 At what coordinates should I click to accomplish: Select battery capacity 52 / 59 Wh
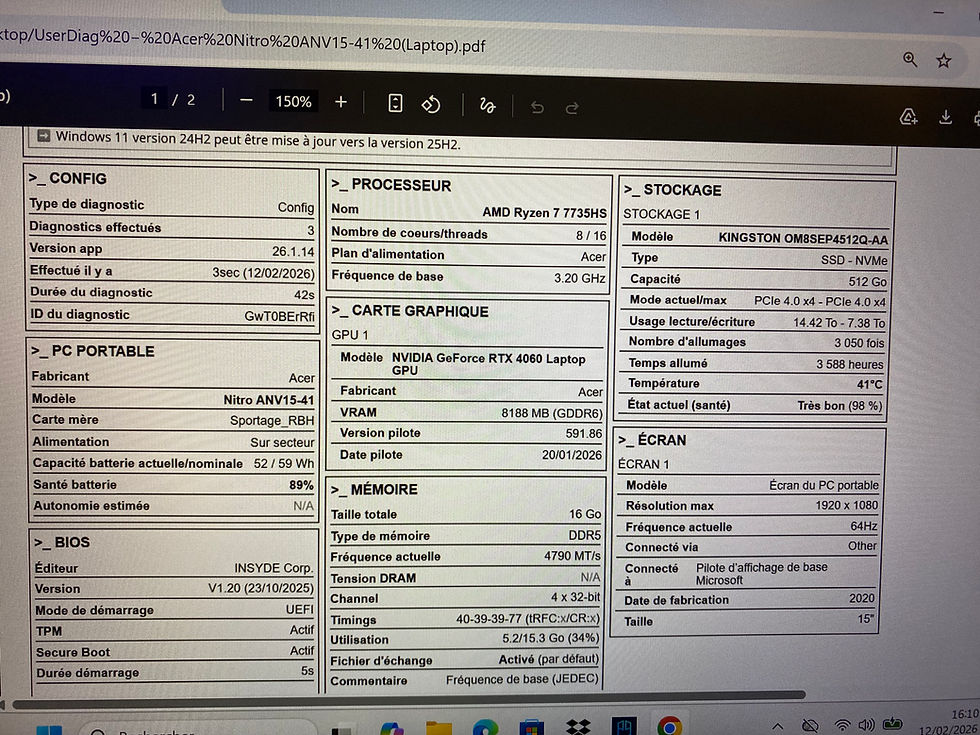pos(284,464)
